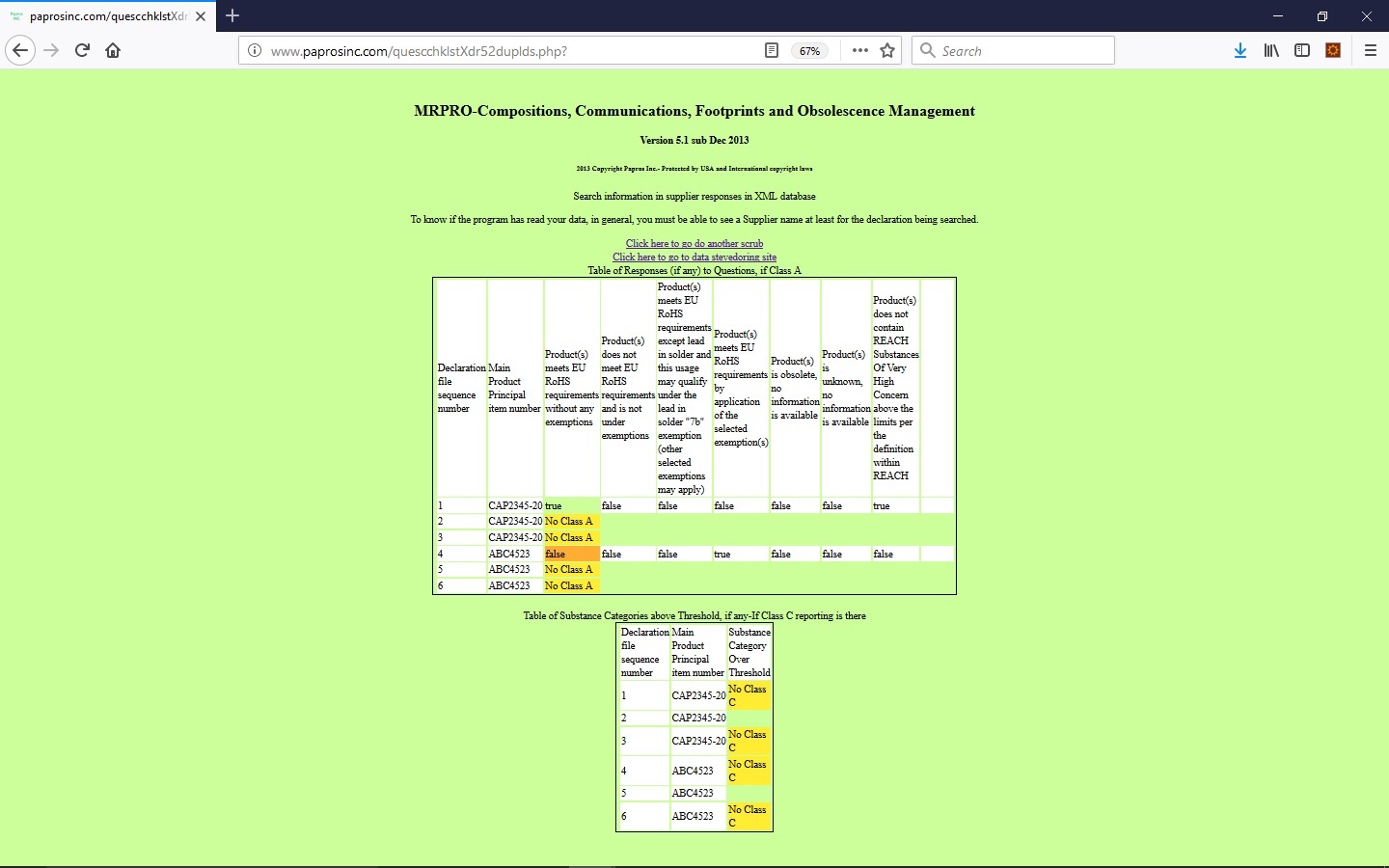
Task: Click 'Product(s) is obsolete' column header
Action: [795, 388]
